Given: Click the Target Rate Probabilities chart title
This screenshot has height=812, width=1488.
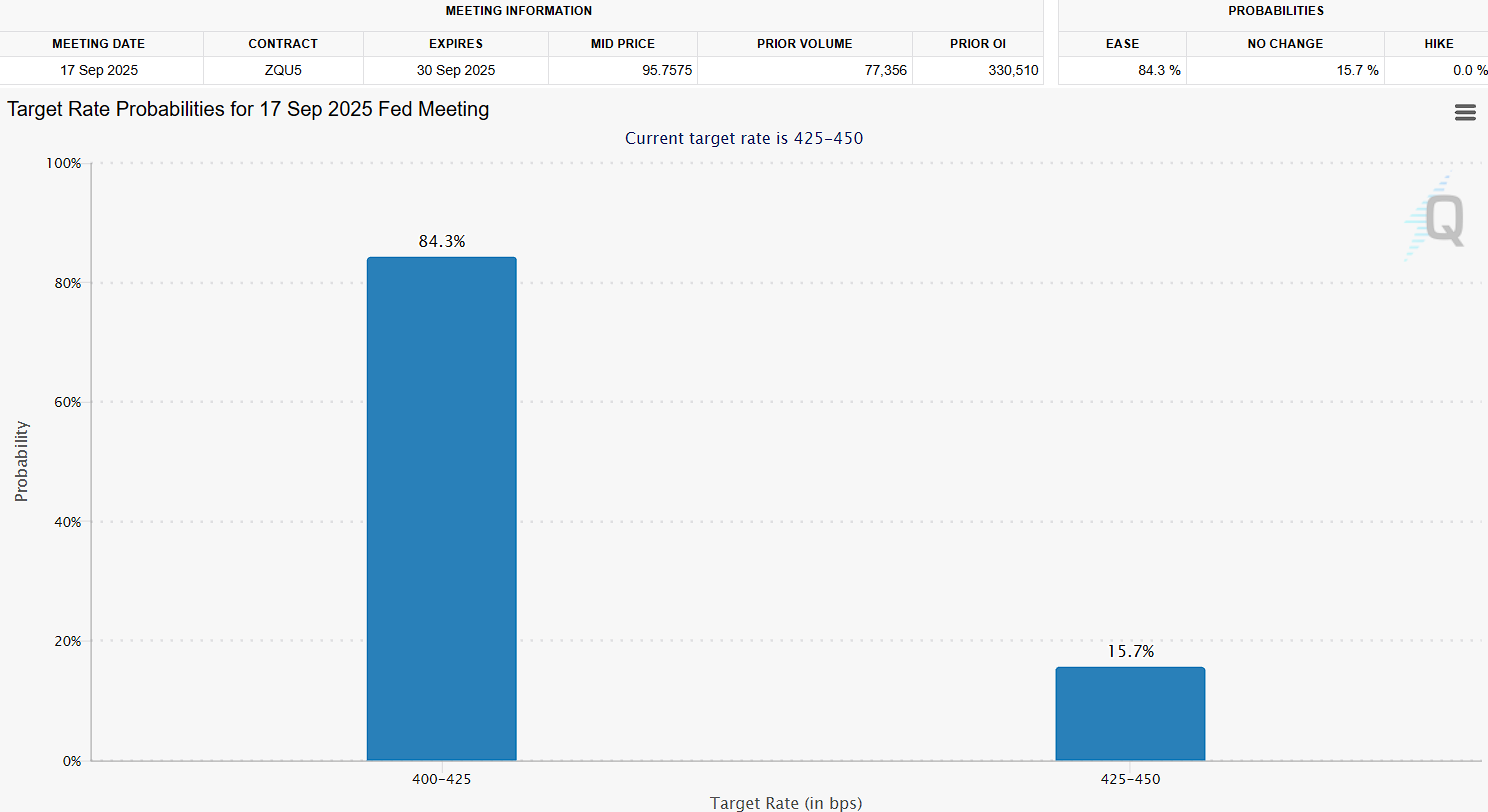Looking at the screenshot, I should pyautogui.click(x=248, y=110).
